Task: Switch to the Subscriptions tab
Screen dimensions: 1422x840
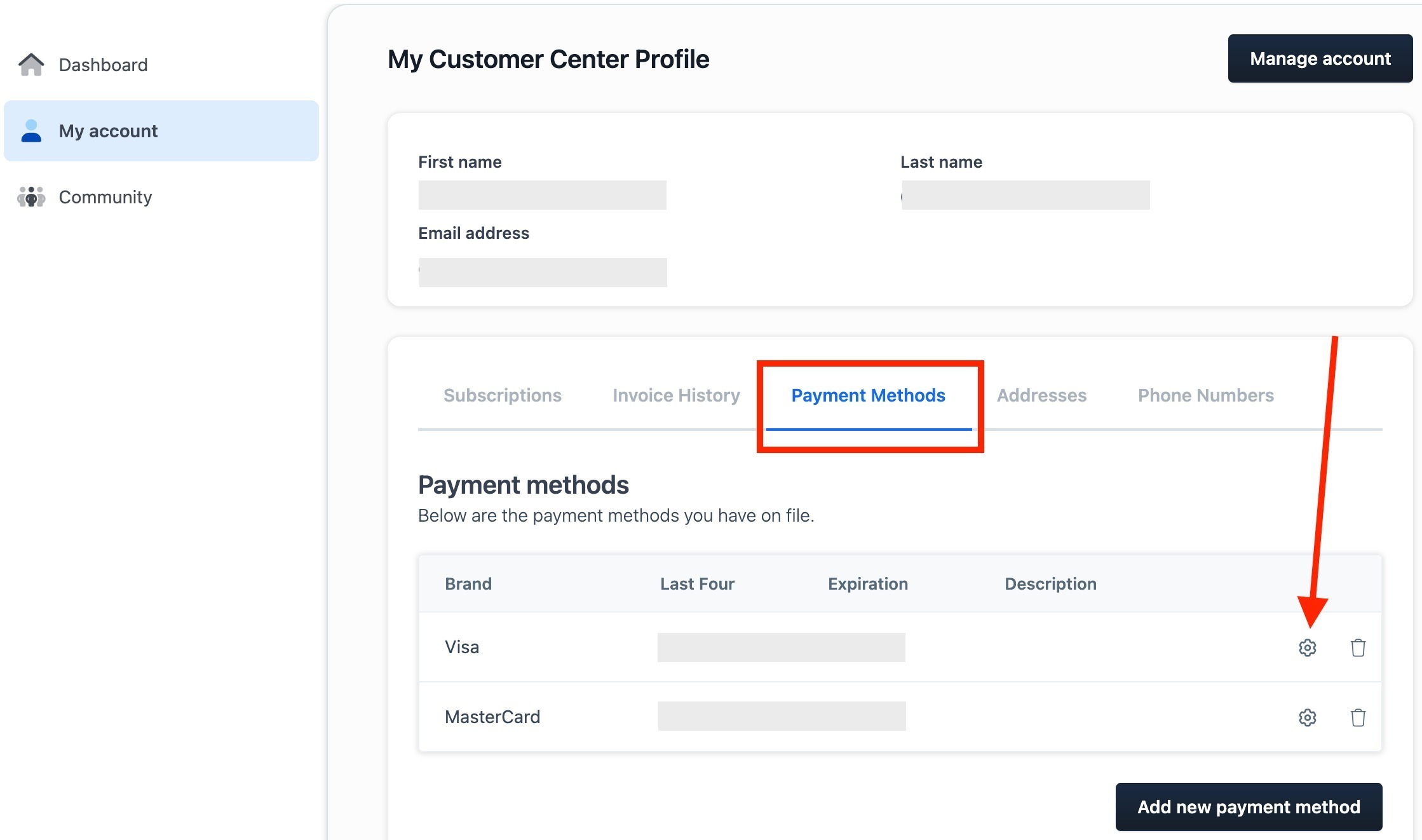Action: click(502, 395)
